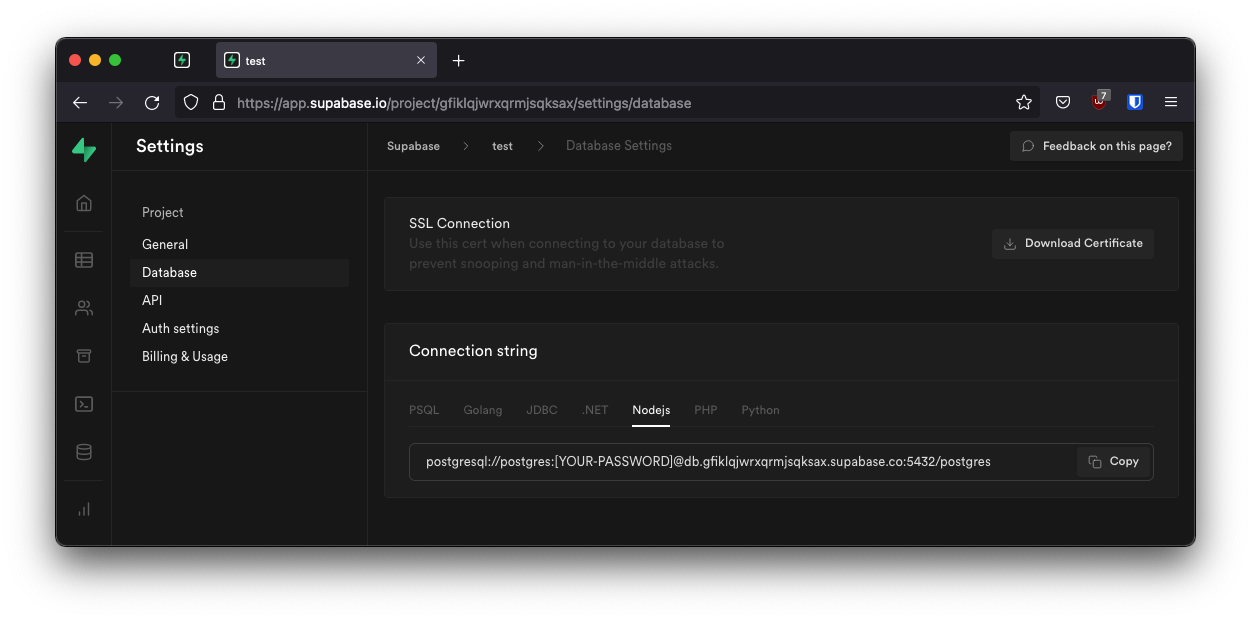Select the Nodejs connection tab
The height and width of the screenshot is (620, 1251).
coord(651,410)
